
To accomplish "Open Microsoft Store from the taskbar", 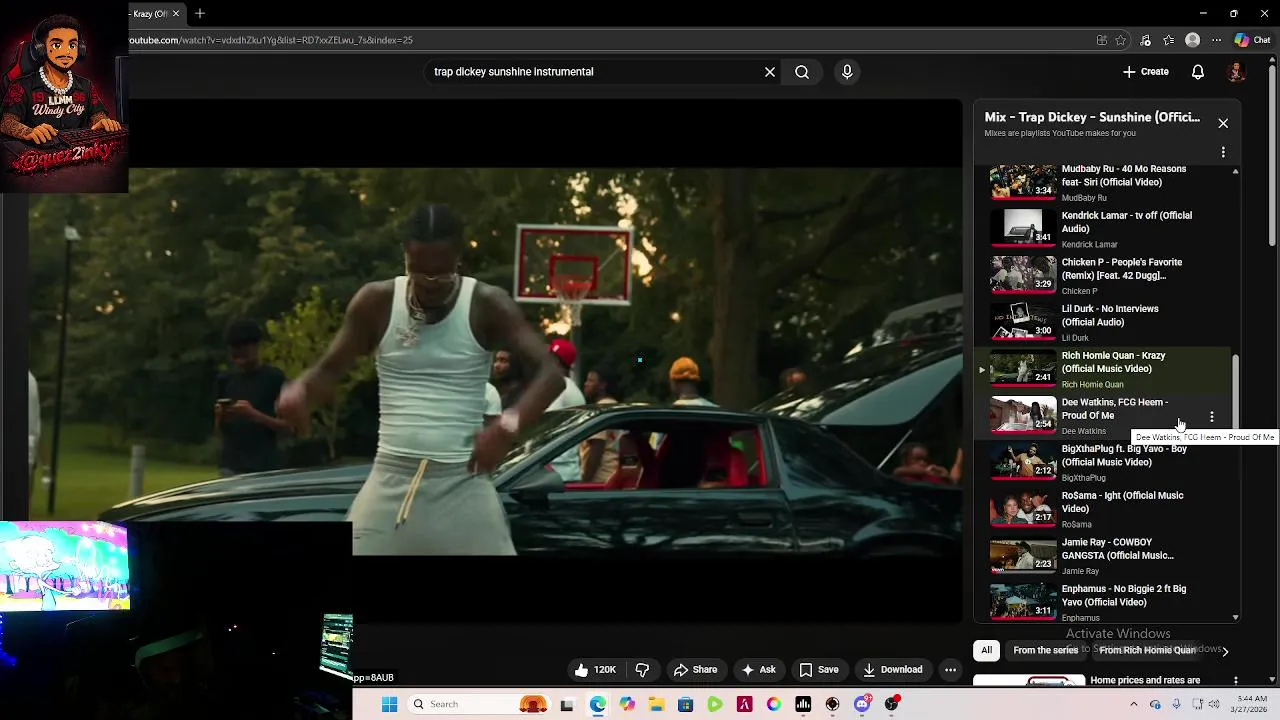I will (x=685, y=705).
